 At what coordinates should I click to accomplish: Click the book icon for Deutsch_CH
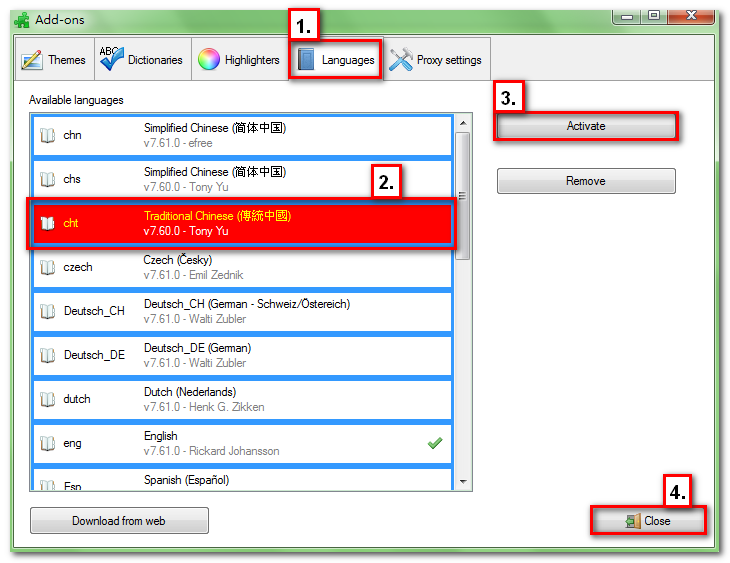click(47, 312)
